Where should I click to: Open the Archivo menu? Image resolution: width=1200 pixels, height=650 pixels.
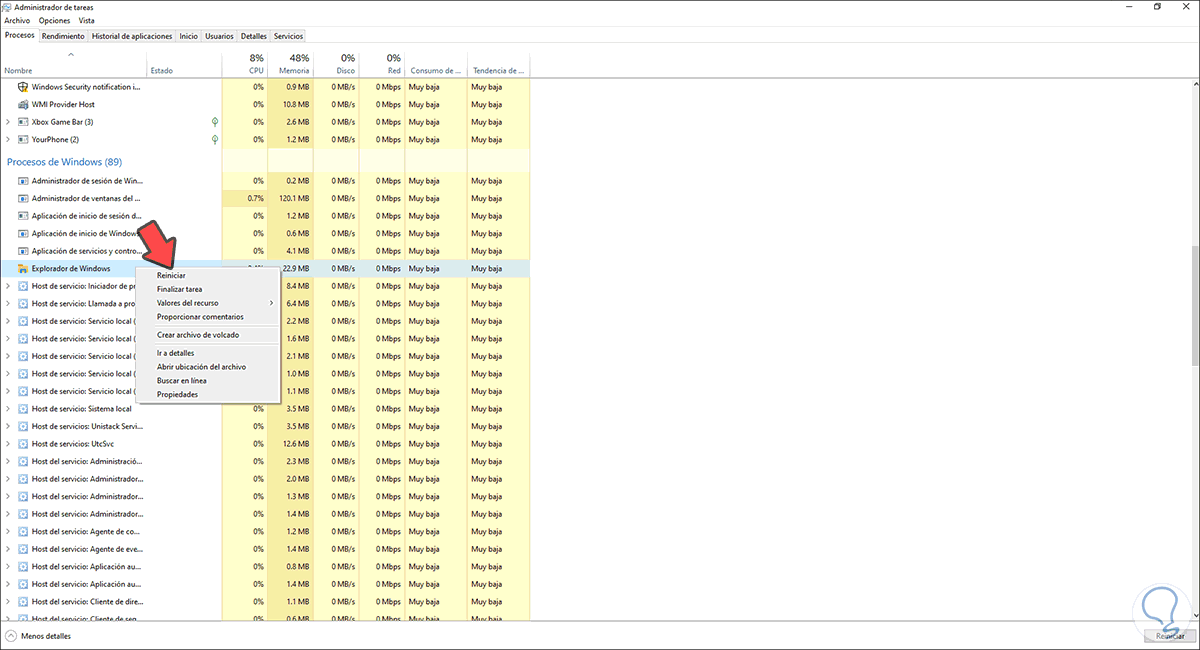click(17, 20)
